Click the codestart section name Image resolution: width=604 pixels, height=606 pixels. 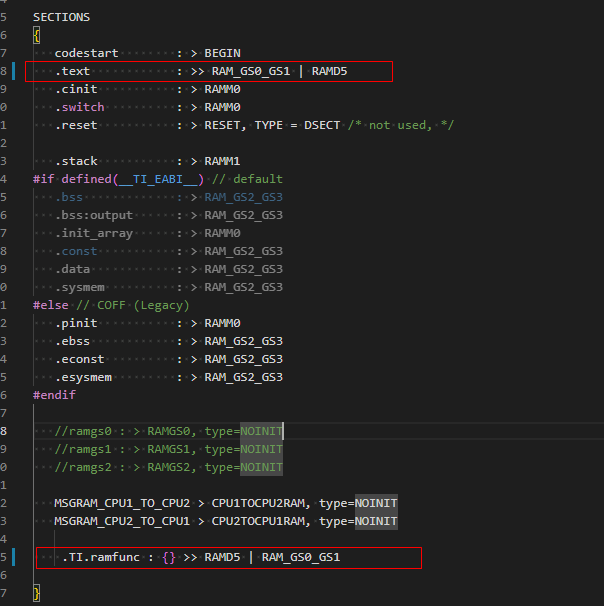click(86, 53)
